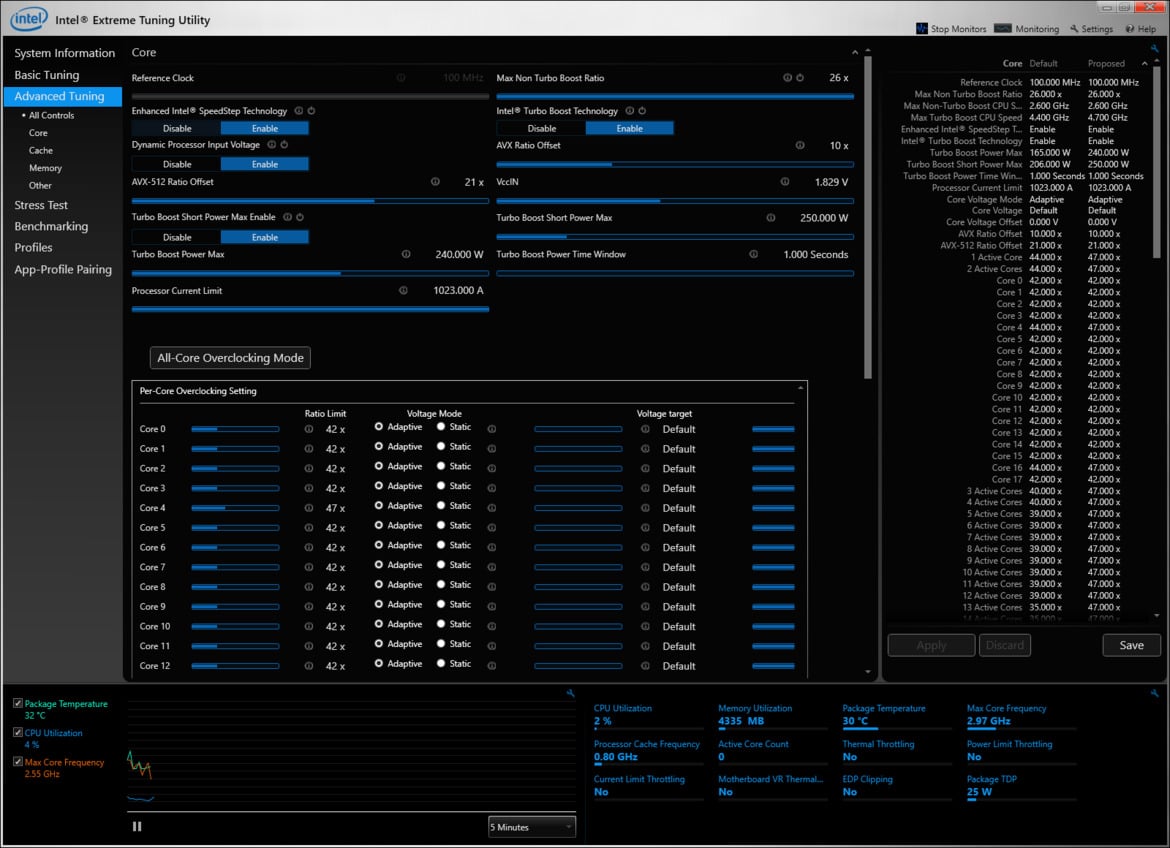This screenshot has height=848, width=1170.
Task: Adjust Core 4 ratio limit slider
Action: [x=235, y=508]
